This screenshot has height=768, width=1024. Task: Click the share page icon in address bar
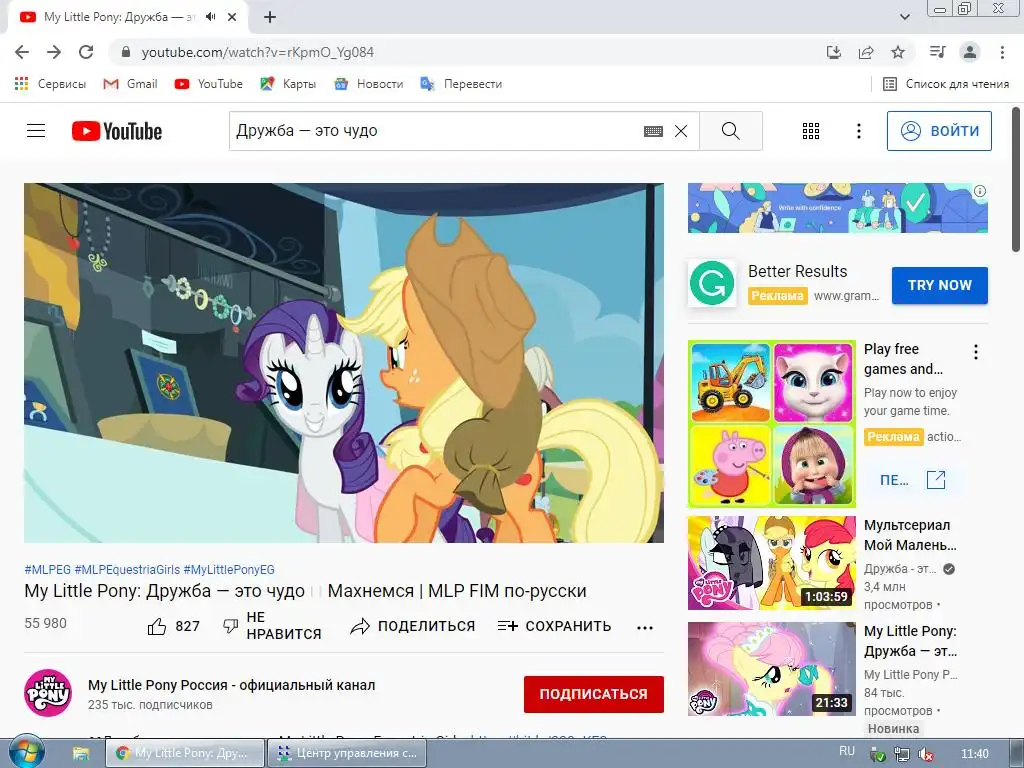coord(866,52)
